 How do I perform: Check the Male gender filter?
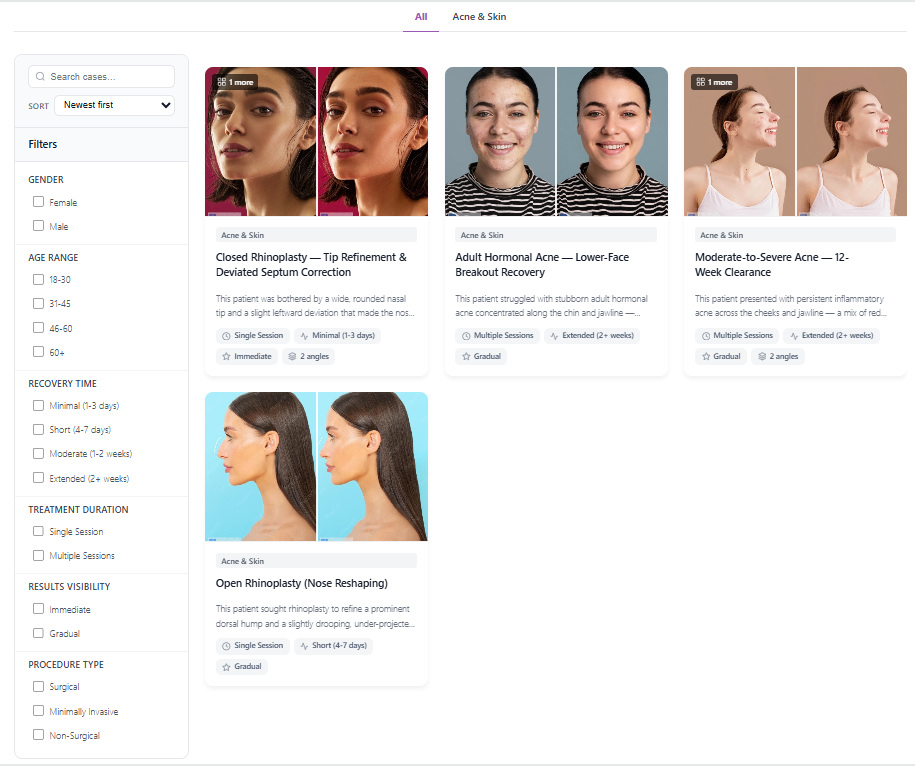[39, 226]
